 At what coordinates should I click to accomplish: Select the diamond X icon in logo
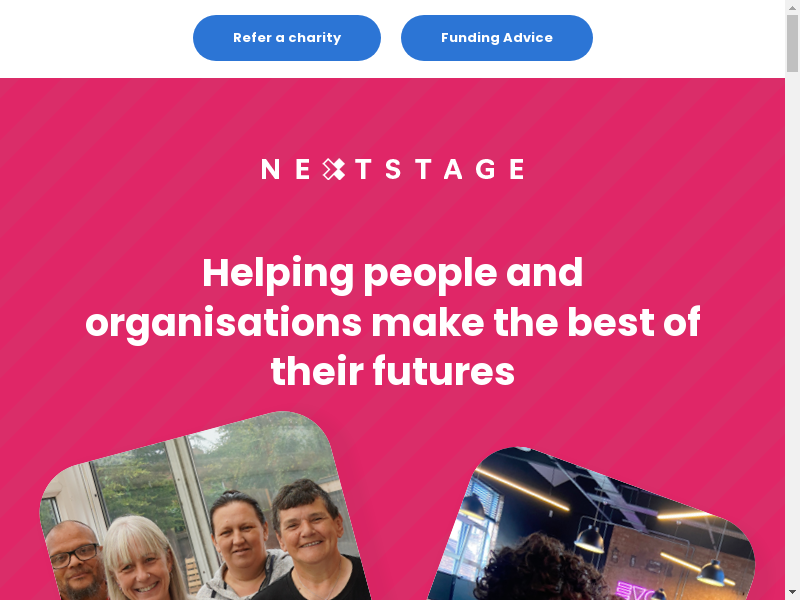point(334,169)
